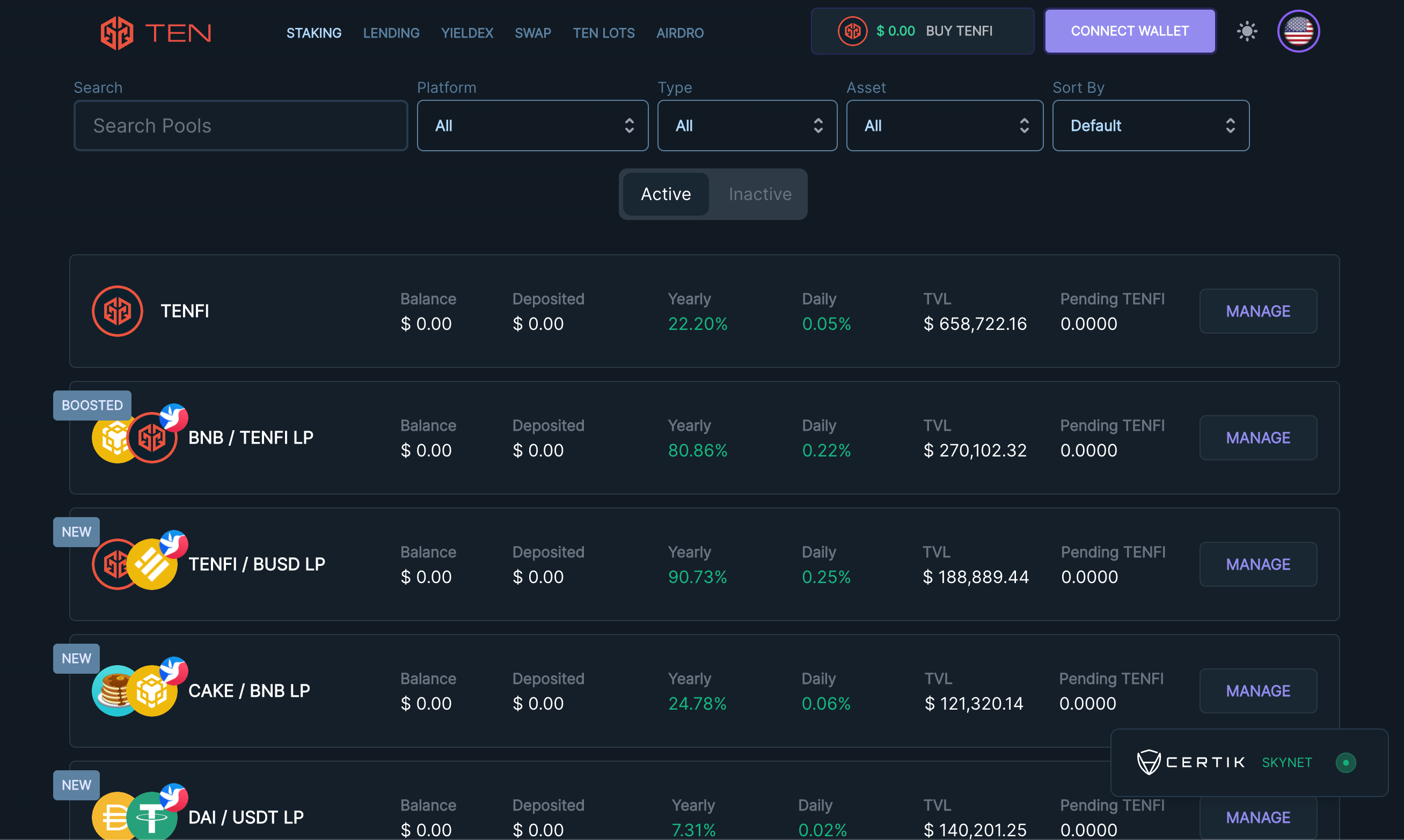The height and width of the screenshot is (840, 1404).
Task: Focus the Search Pools input field
Action: pyautogui.click(x=240, y=126)
